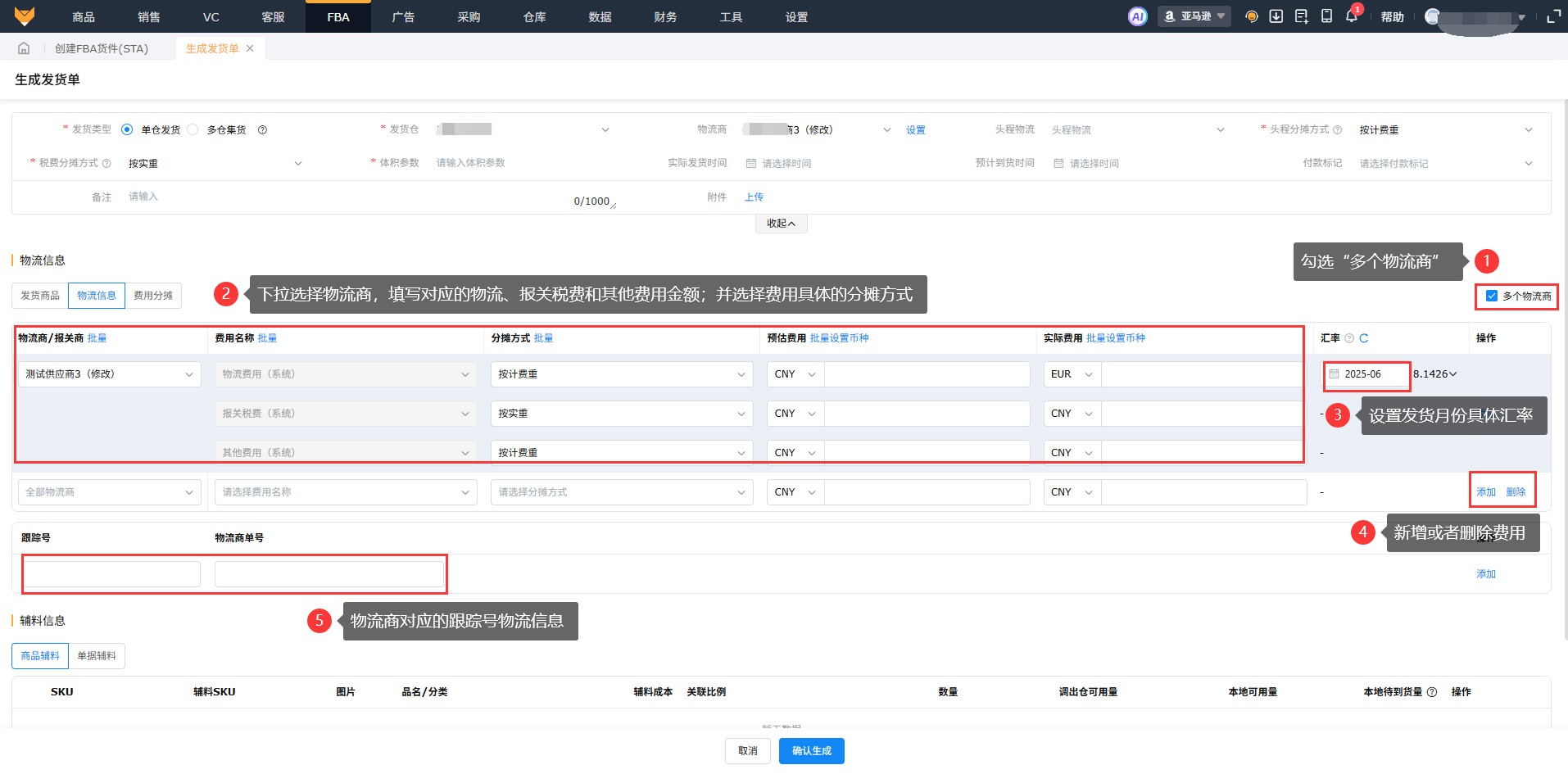Select the 多仓集货 radio button

click(x=193, y=129)
